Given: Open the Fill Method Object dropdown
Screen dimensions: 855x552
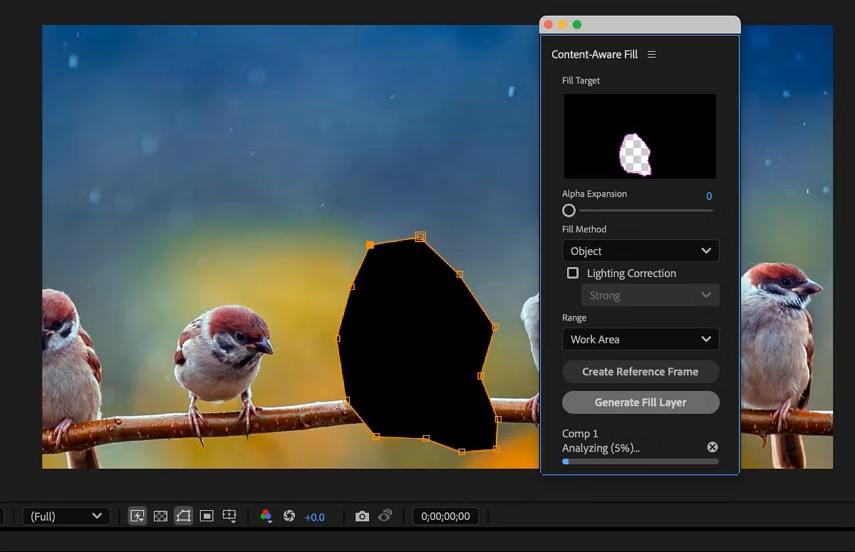Looking at the screenshot, I should point(640,251).
